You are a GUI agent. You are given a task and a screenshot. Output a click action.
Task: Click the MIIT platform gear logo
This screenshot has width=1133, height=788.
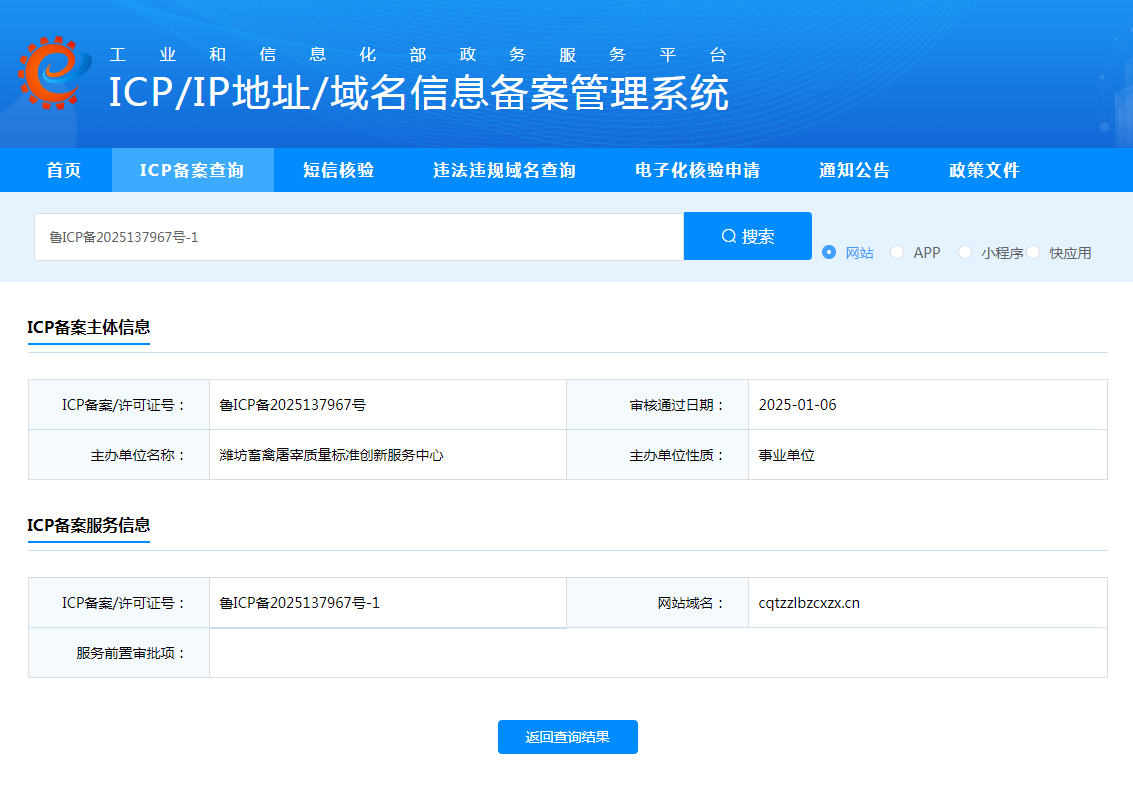[54, 73]
